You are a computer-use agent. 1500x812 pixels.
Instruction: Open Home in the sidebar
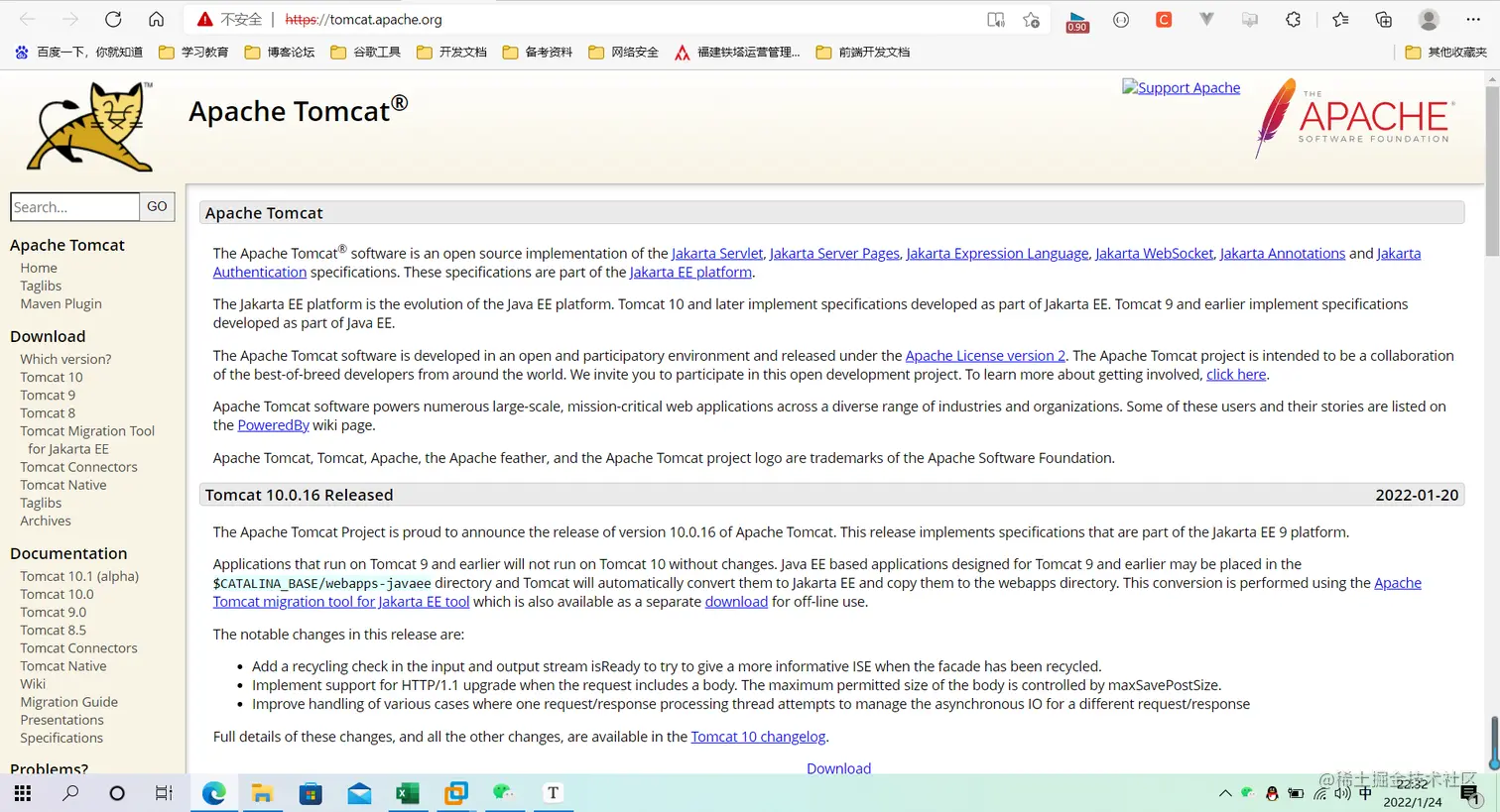click(39, 268)
